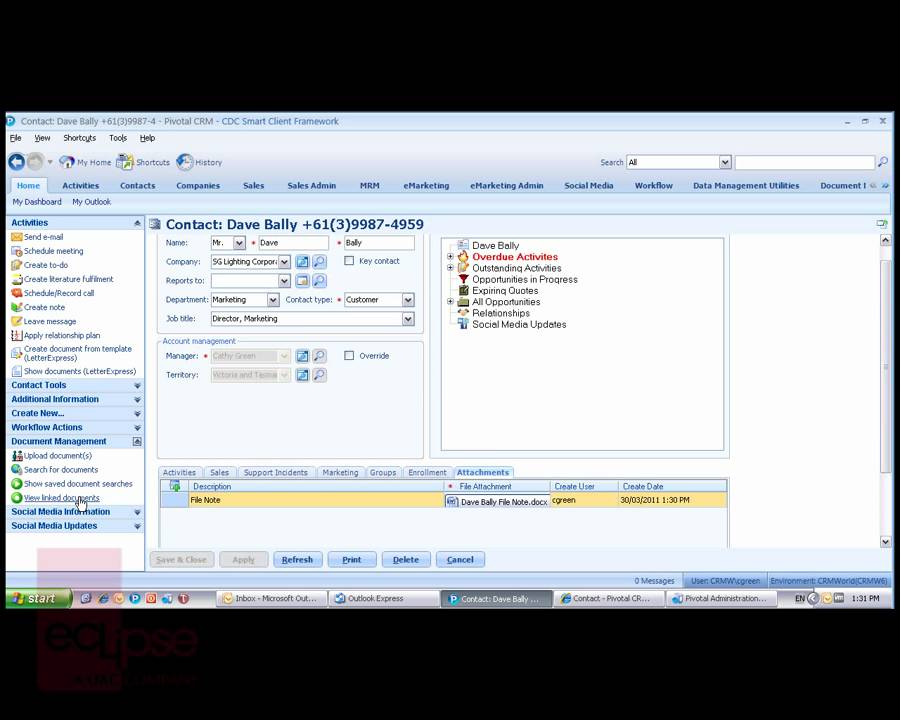Image resolution: width=900 pixels, height=720 pixels.
Task: Open the Tools menu
Action: pyautogui.click(x=118, y=138)
